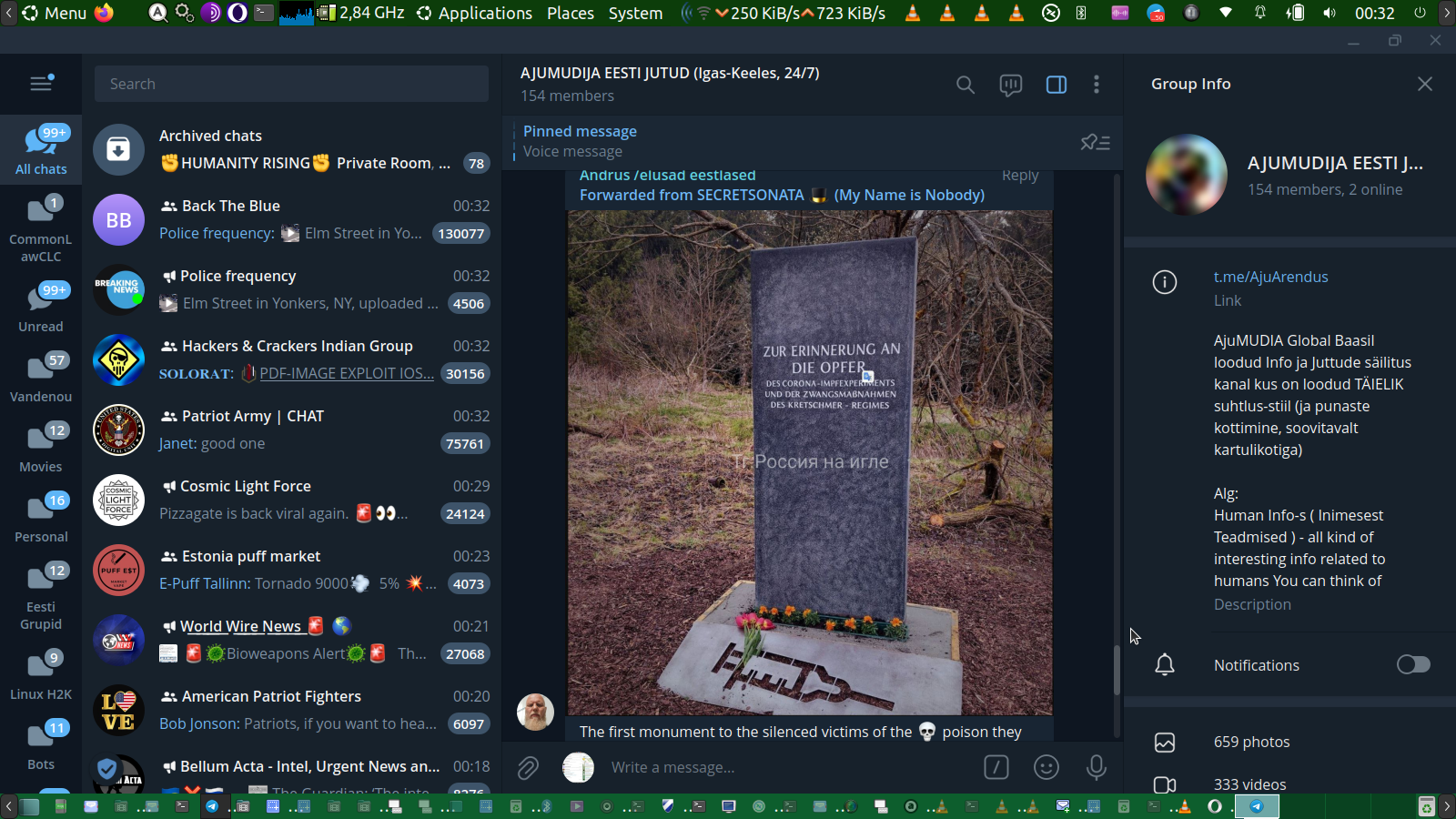Click the Pinned message bar
The height and width of the screenshot is (819, 1456).
point(792,142)
